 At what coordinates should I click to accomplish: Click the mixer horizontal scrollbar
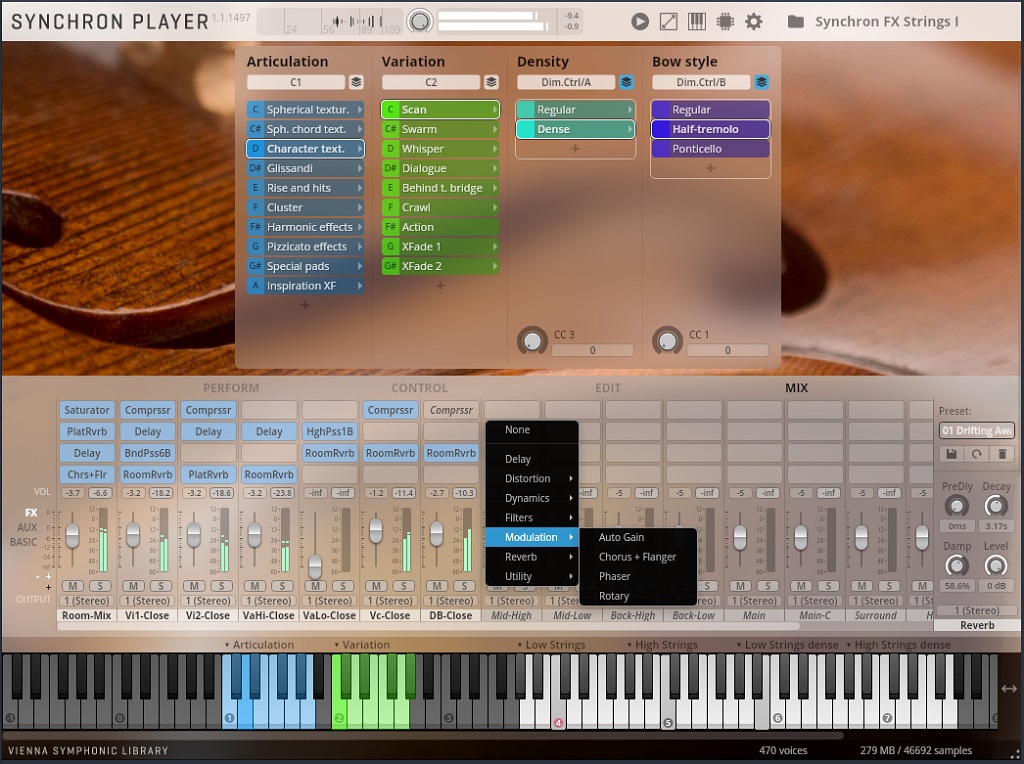tap(429, 626)
